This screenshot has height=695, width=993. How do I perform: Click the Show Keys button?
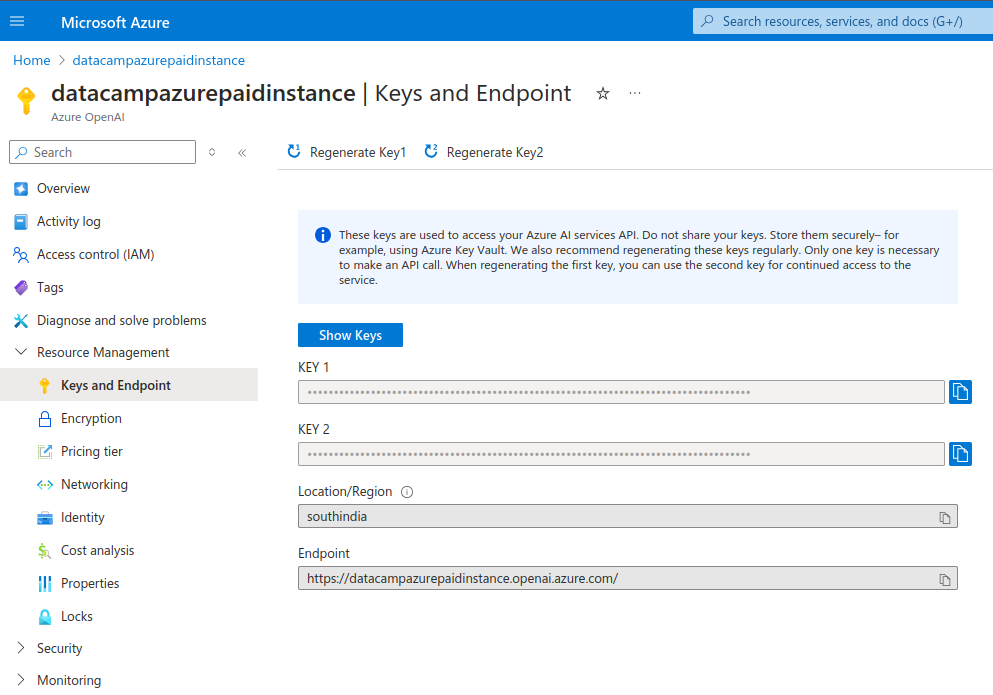click(350, 335)
